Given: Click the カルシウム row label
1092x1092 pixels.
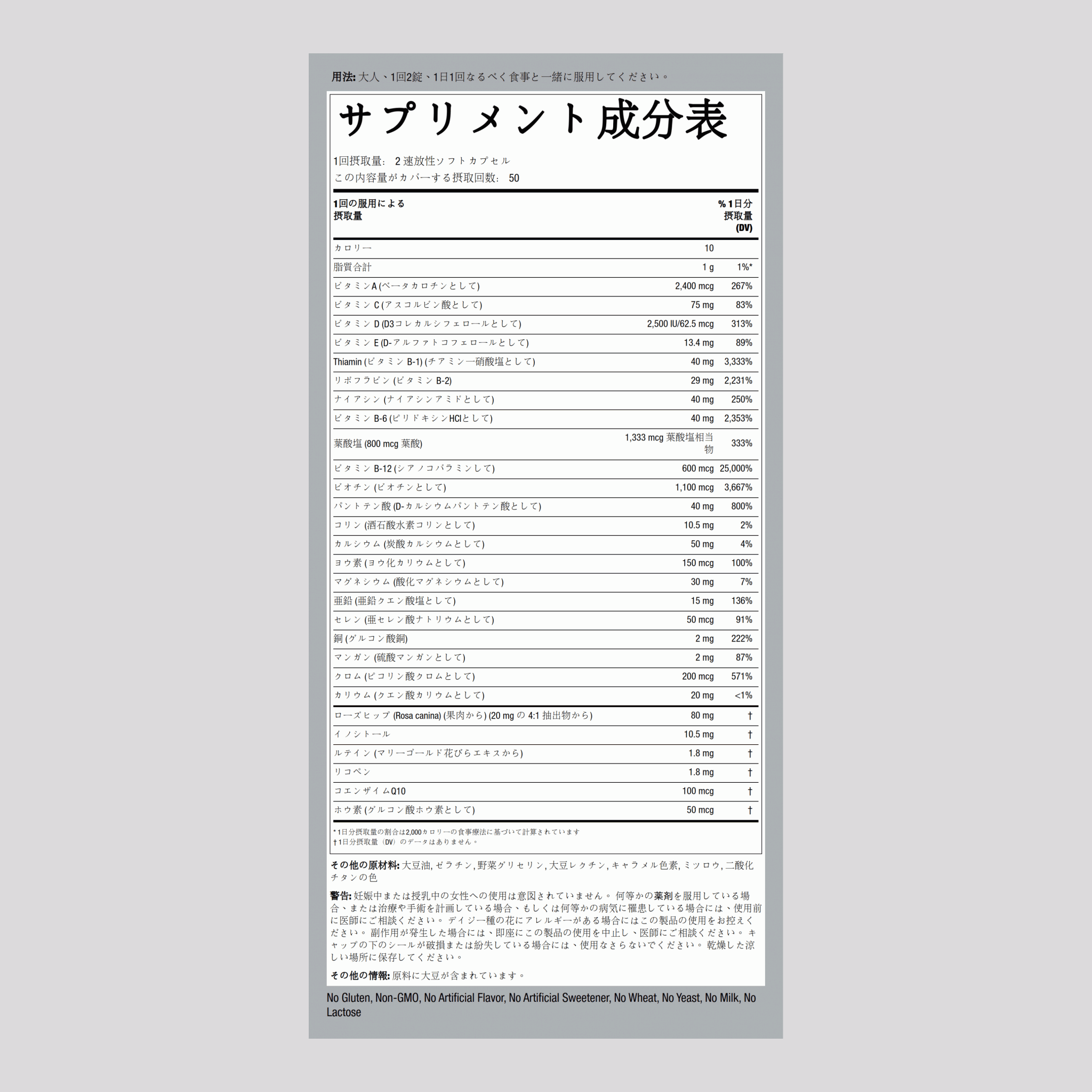Looking at the screenshot, I should coord(409,544).
